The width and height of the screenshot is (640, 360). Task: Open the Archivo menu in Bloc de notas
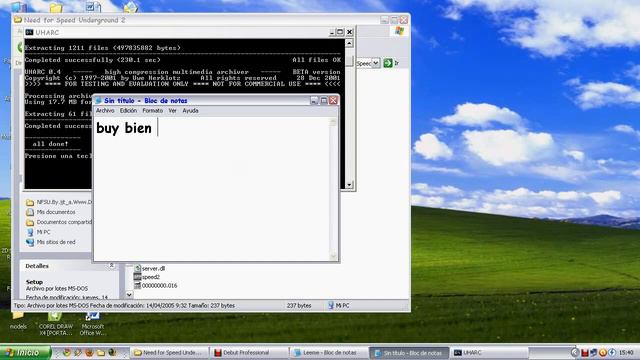tap(105, 111)
